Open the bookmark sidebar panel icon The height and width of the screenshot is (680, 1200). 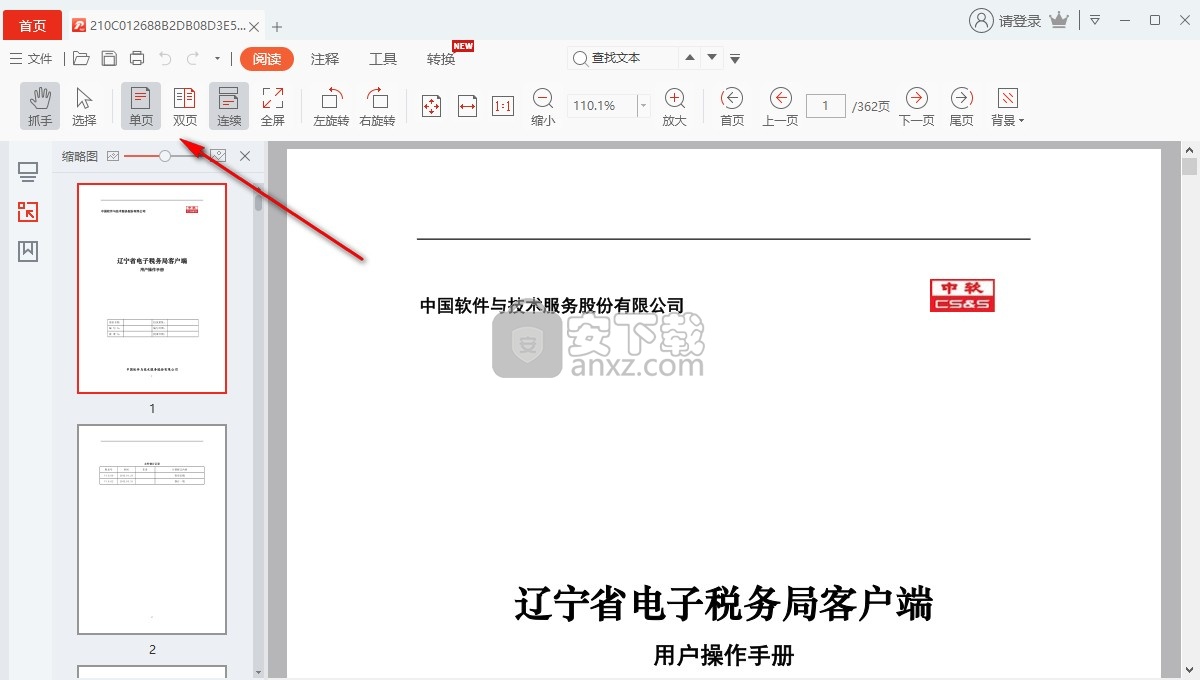click(x=28, y=250)
